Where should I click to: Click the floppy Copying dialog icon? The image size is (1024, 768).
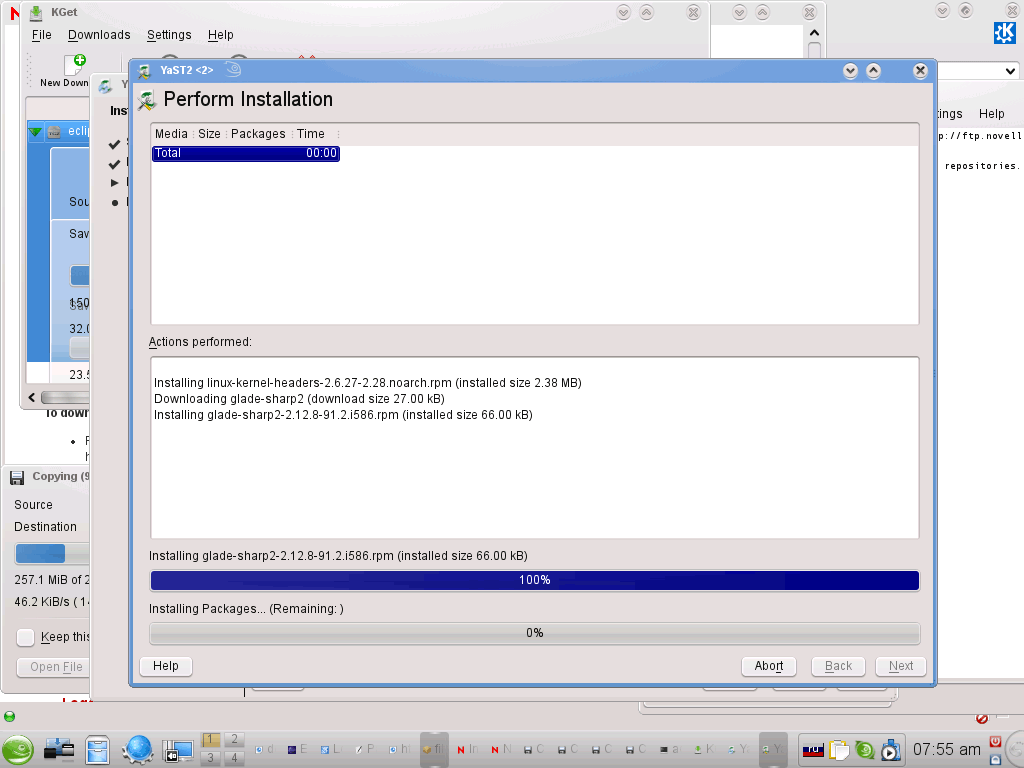click(x=17, y=477)
